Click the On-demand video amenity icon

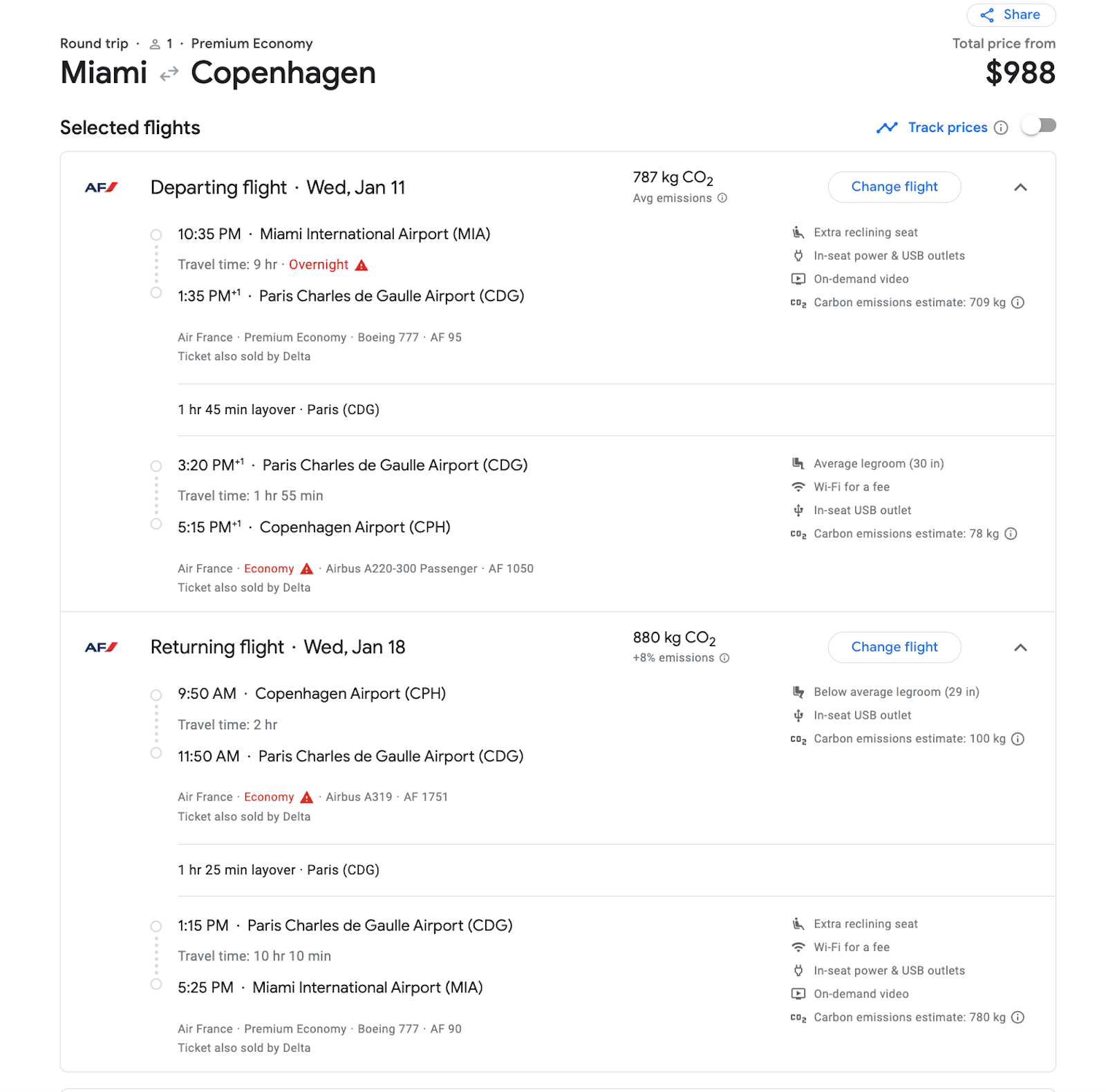coord(798,279)
